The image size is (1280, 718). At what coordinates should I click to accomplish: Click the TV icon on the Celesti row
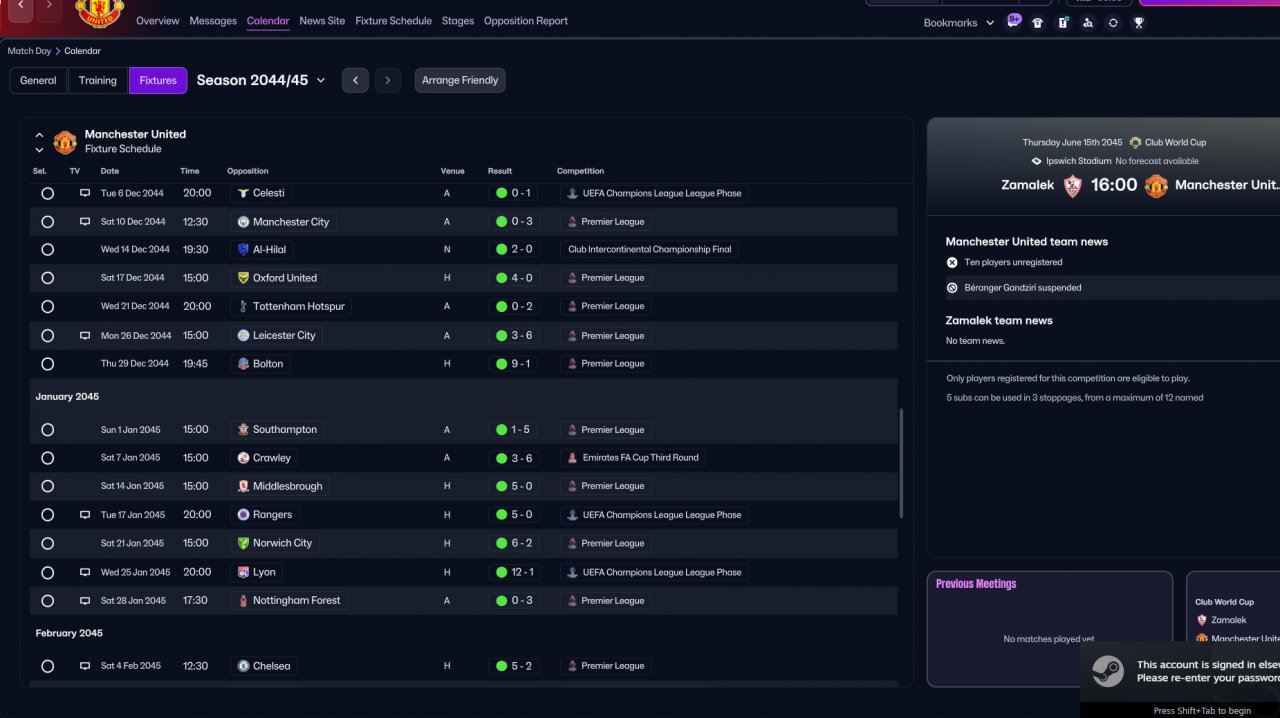(85, 193)
